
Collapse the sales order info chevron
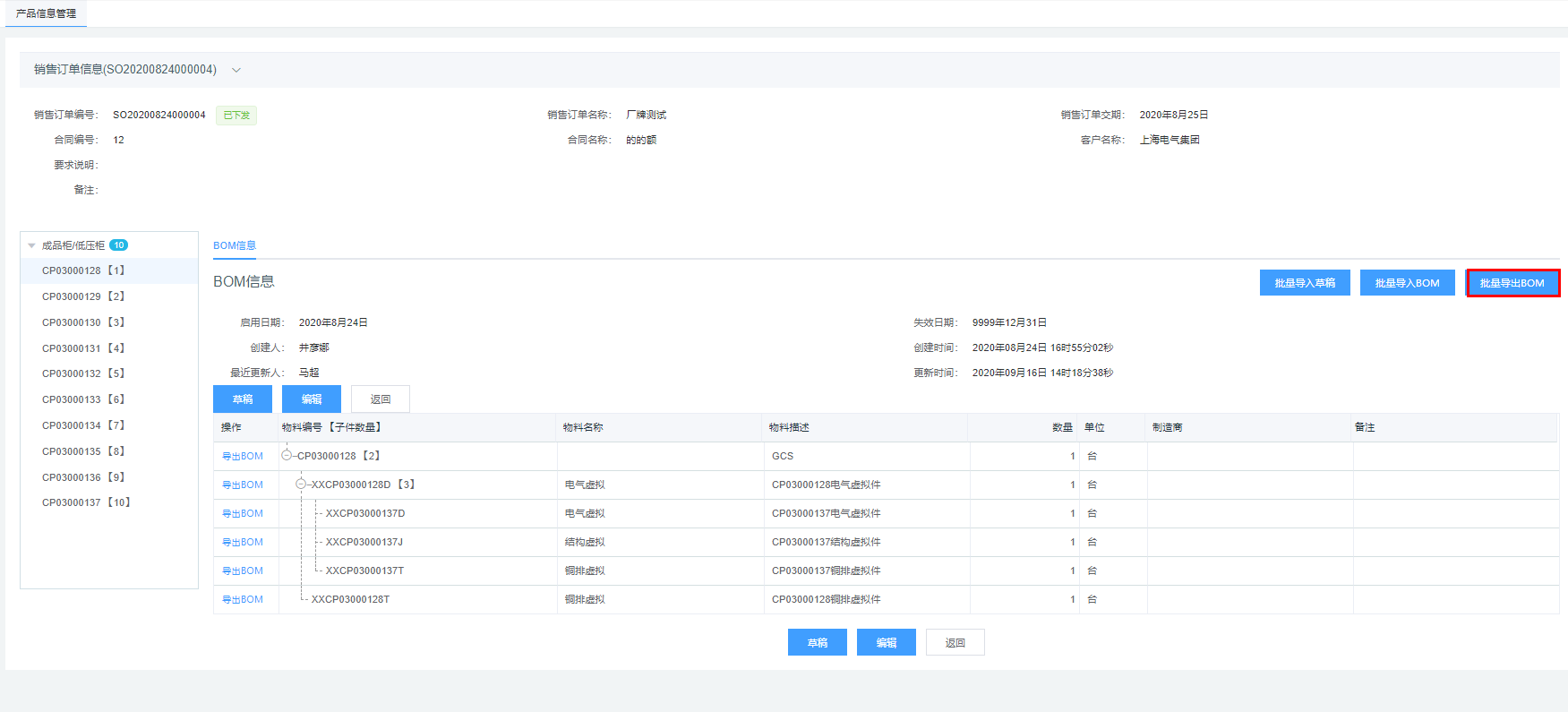tap(236, 70)
